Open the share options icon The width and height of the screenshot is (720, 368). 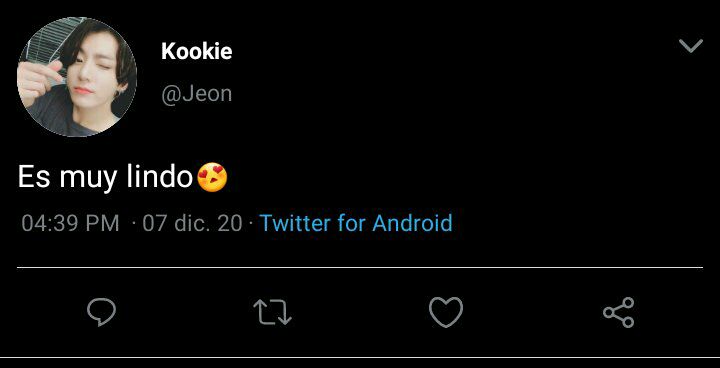coord(619,312)
